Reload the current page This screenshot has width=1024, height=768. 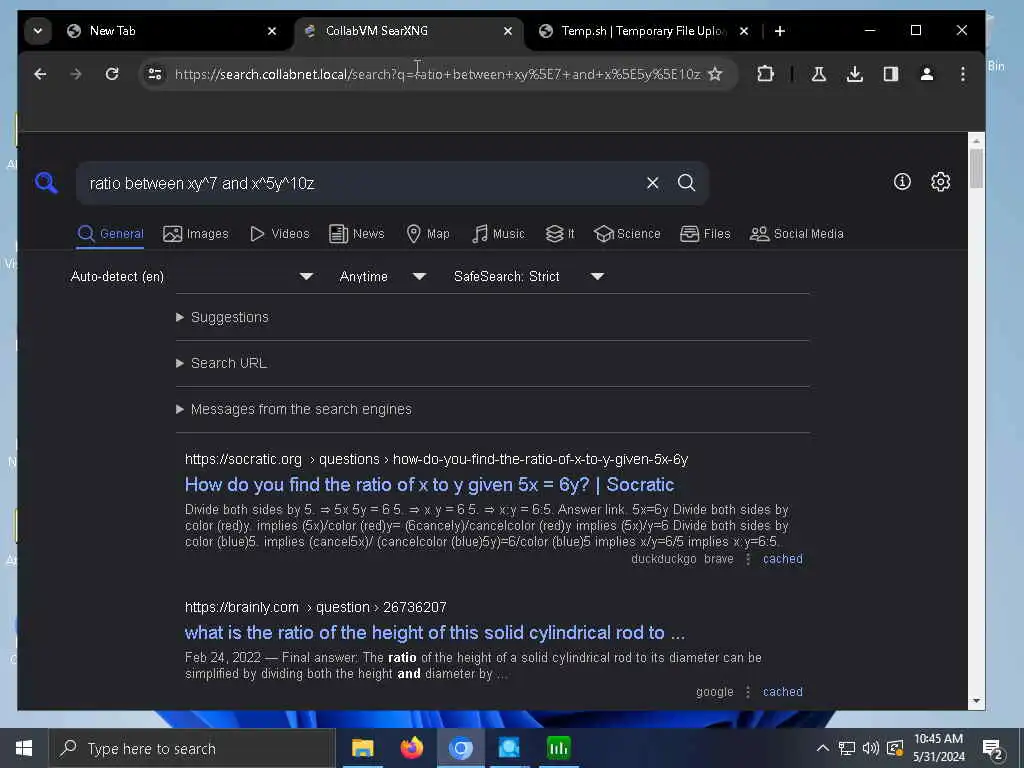tap(112, 74)
